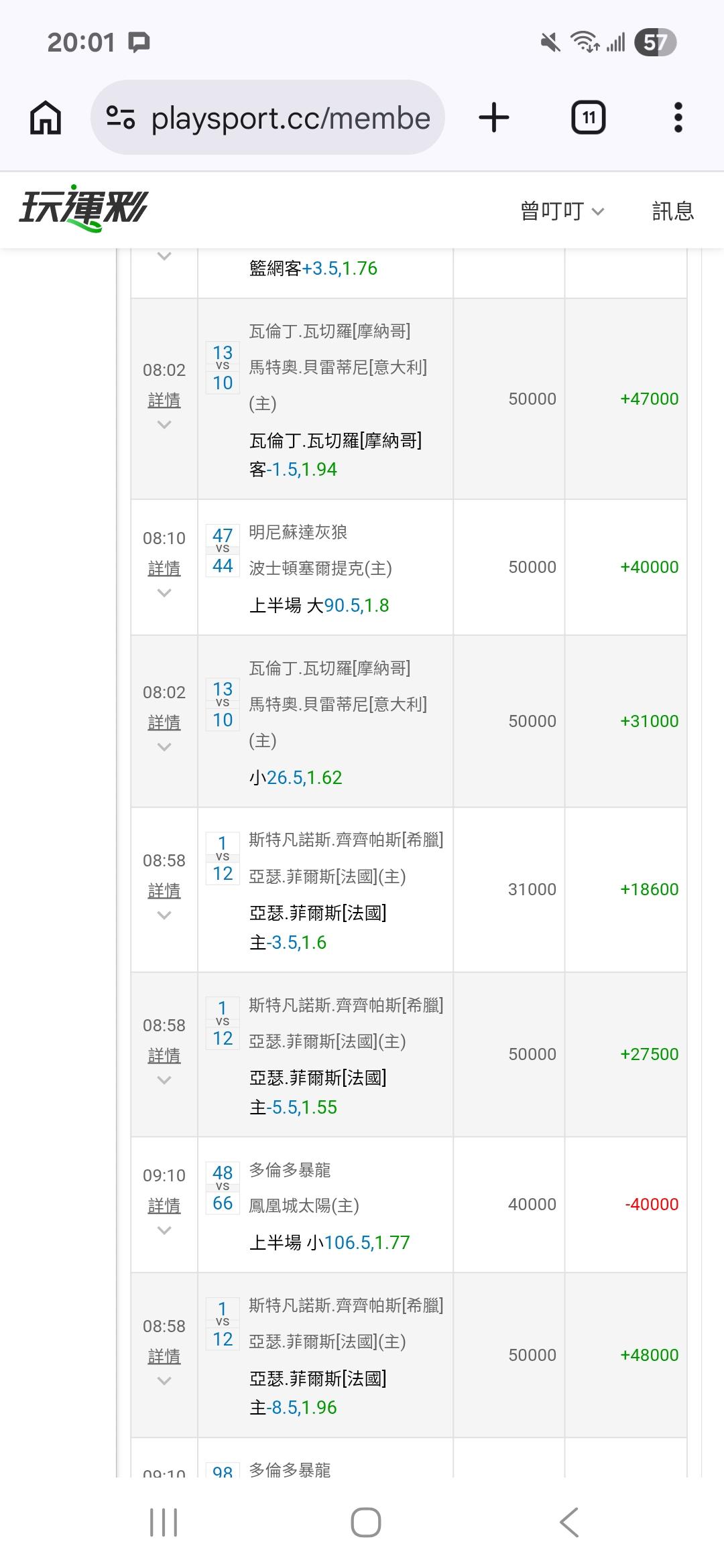Open Android recent apps button

(x=163, y=1522)
